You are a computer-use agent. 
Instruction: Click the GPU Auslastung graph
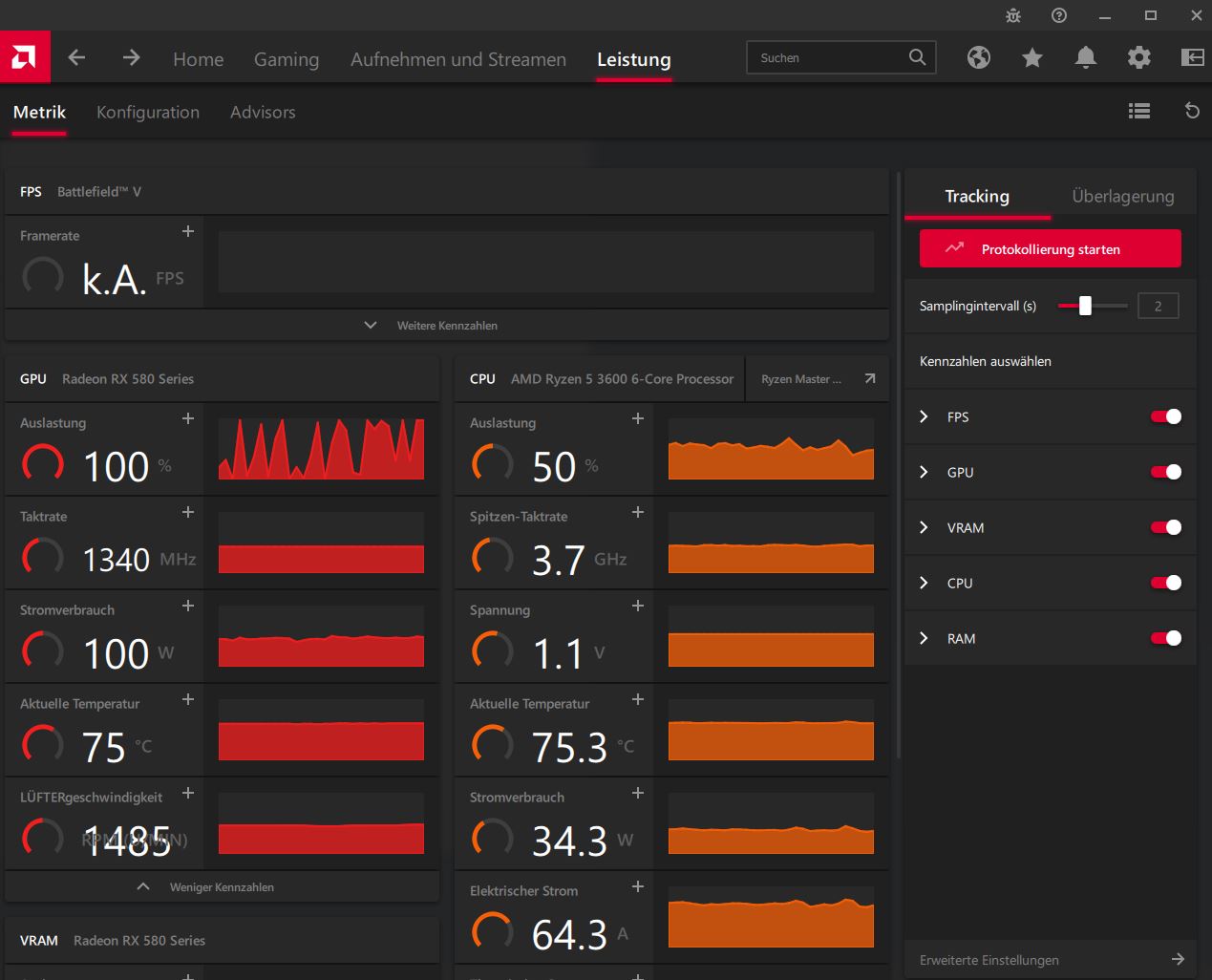click(321, 448)
